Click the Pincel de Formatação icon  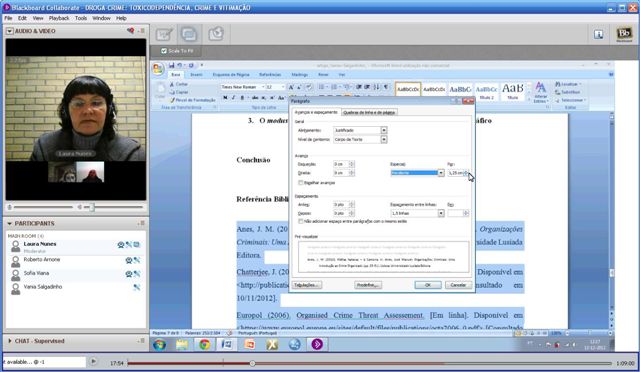[192, 100]
